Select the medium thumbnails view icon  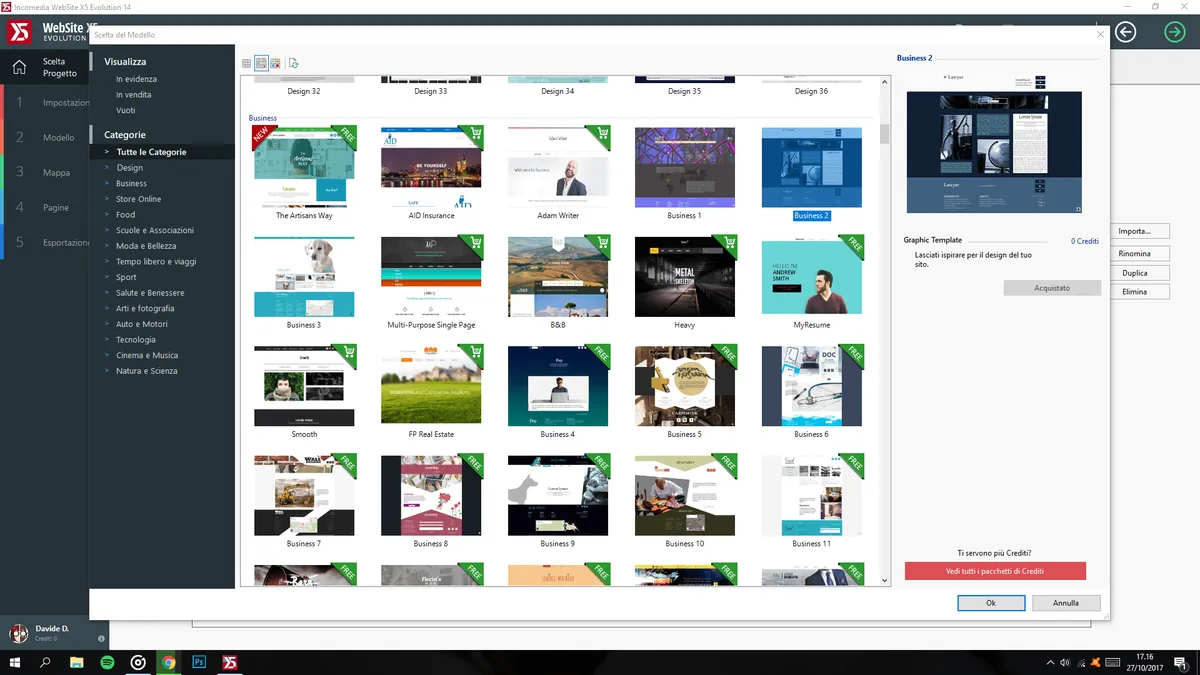pyautogui.click(x=261, y=63)
